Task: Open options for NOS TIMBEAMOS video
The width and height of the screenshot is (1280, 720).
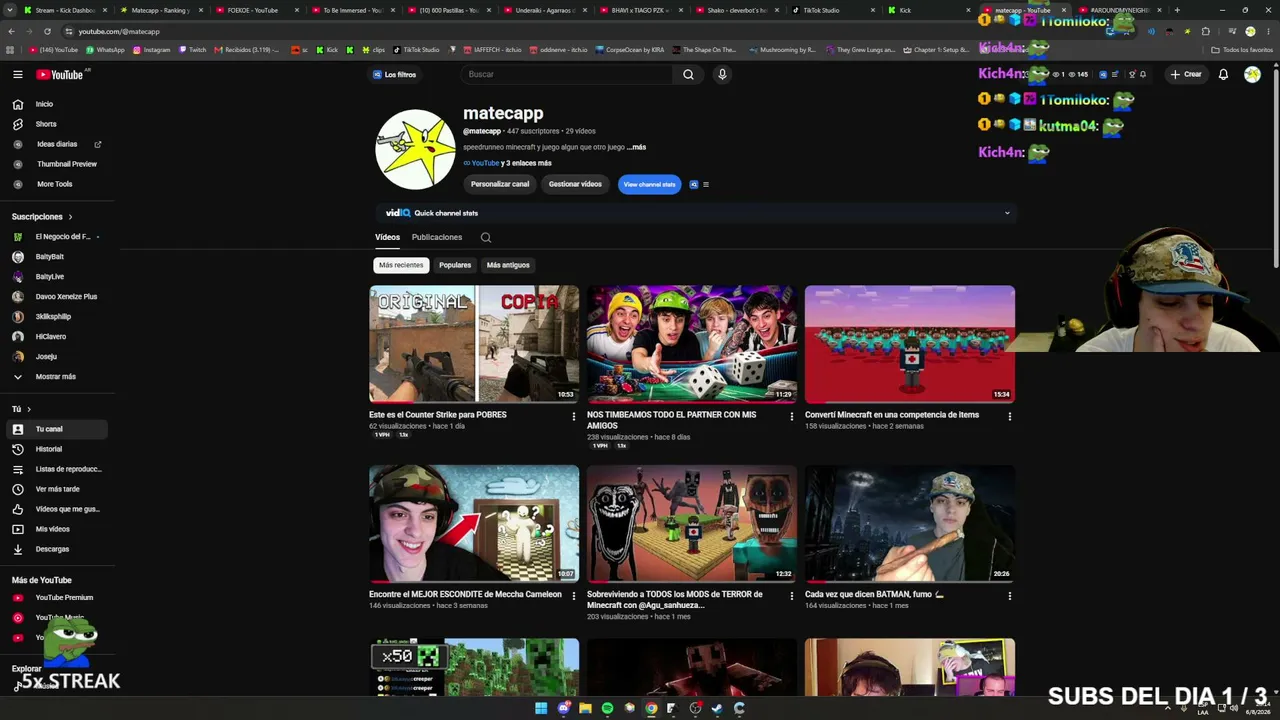Action: click(x=792, y=416)
